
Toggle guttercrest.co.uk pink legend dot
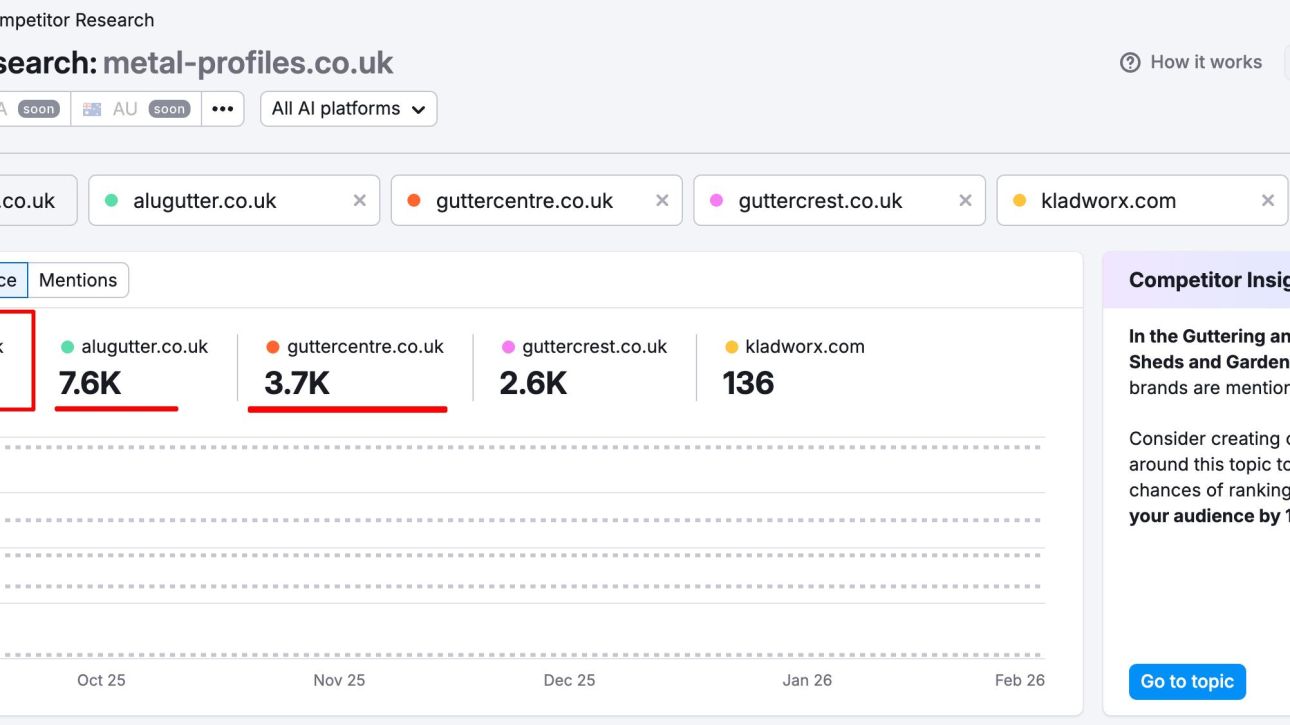(x=508, y=347)
